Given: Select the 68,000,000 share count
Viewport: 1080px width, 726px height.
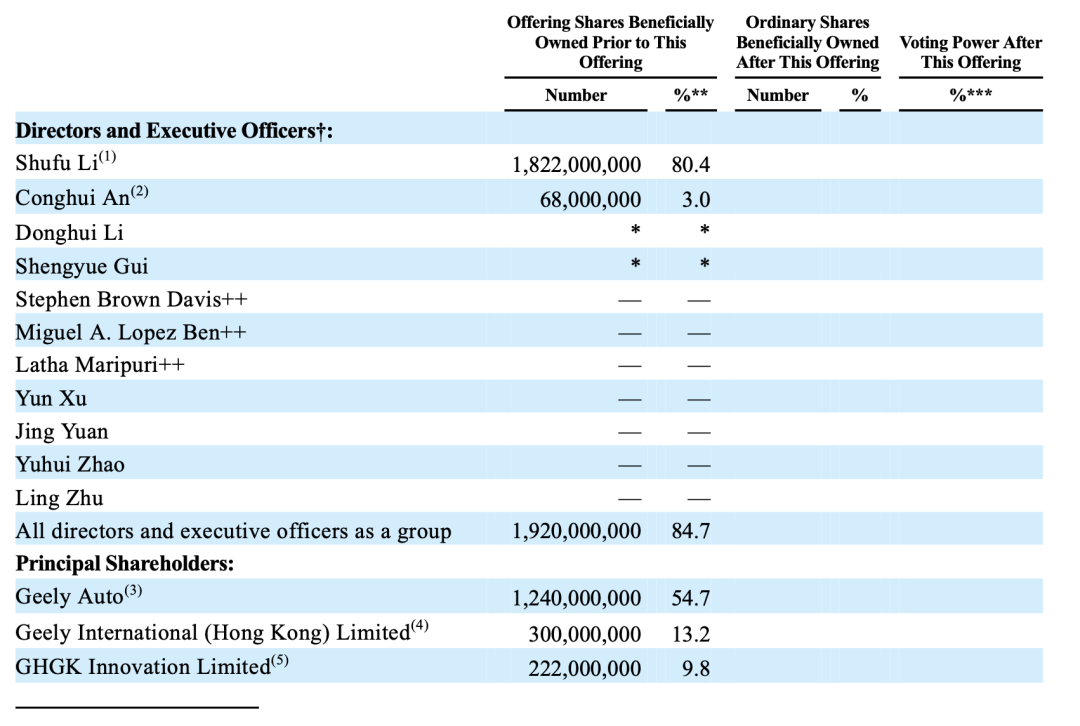Looking at the screenshot, I should pos(590,200).
